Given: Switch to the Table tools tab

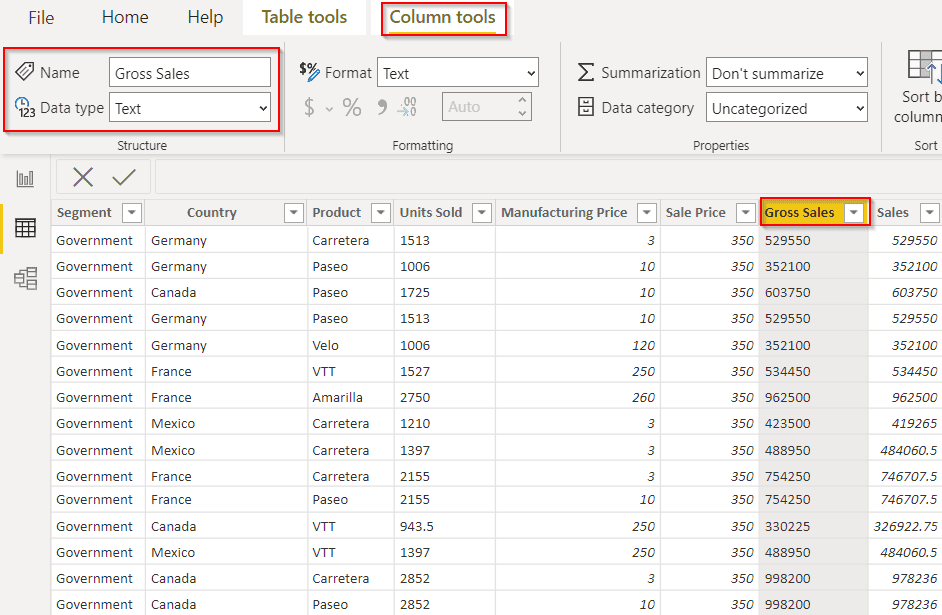Looking at the screenshot, I should pos(305,17).
